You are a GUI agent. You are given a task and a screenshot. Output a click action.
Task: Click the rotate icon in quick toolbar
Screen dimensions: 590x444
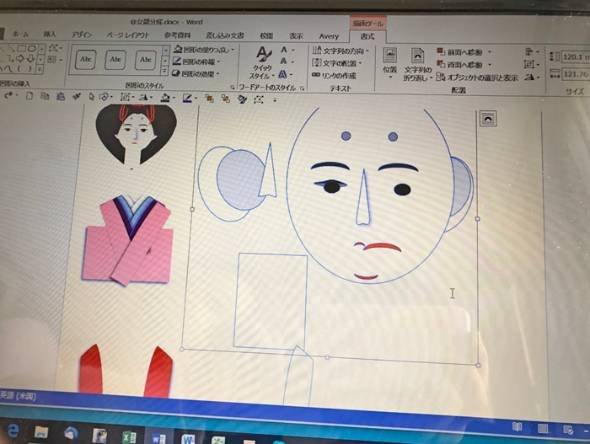pyautogui.click(x=145, y=98)
